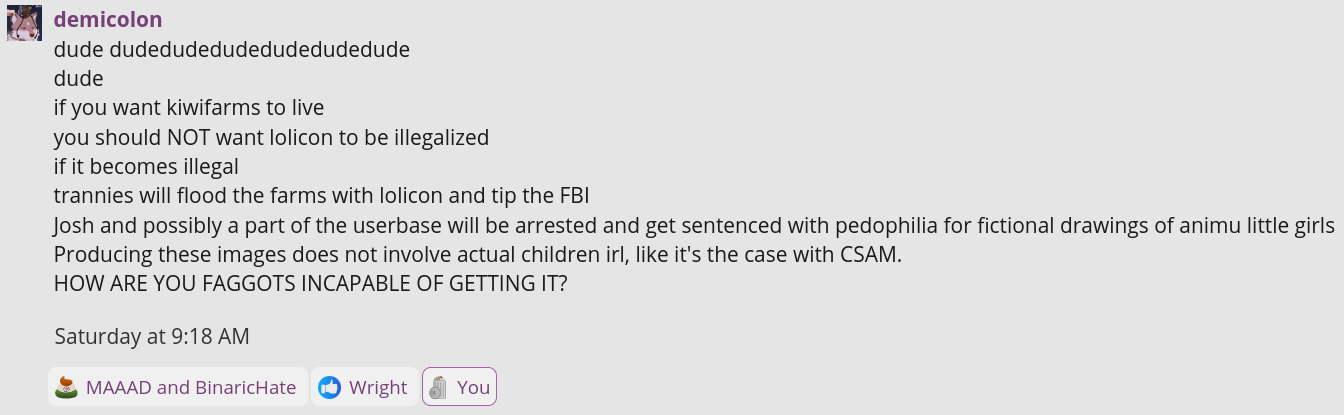Click the line 'if it becomes illegal'
Screen dimensions: 1344x415
(146, 166)
